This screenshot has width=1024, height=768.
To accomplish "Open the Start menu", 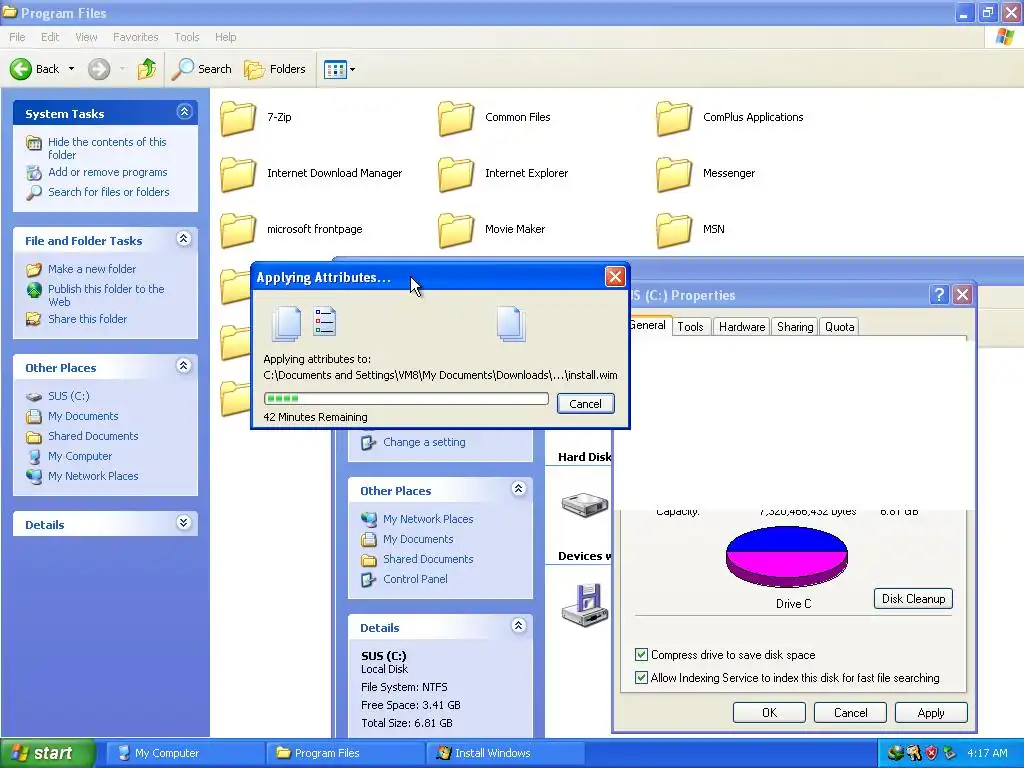I will point(47,753).
